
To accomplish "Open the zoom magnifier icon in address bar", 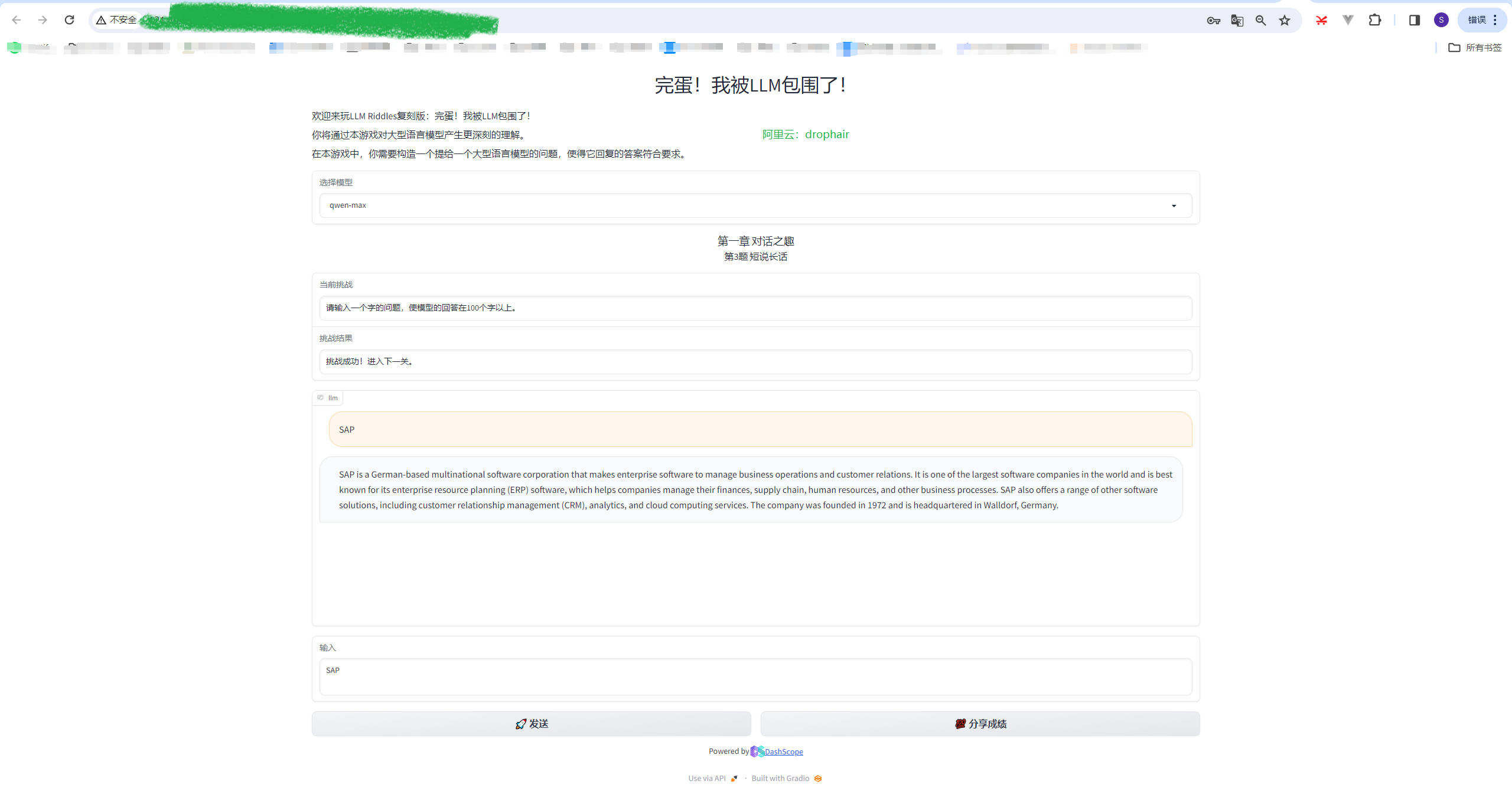I will click(1260, 21).
